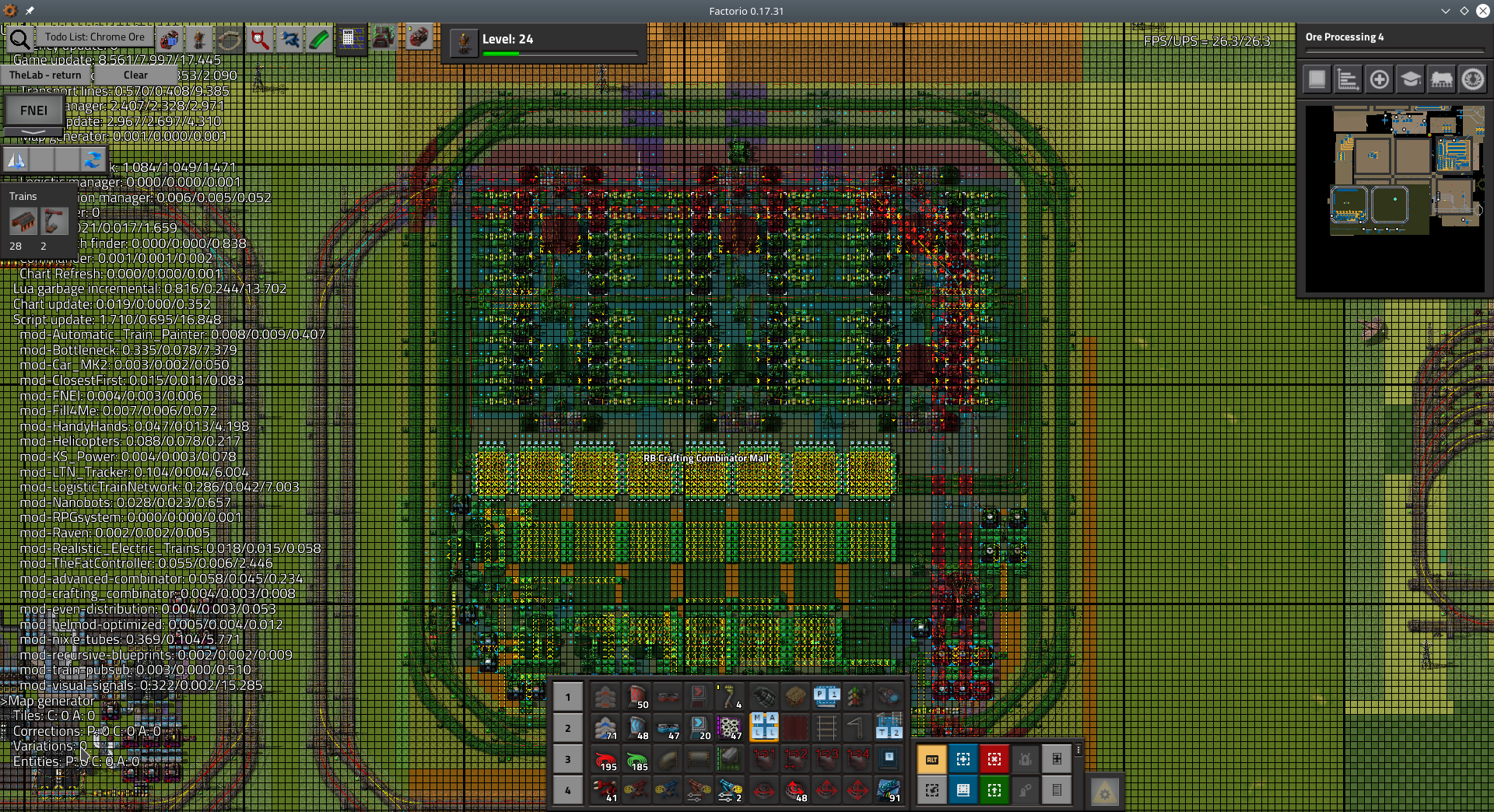The image size is (1494, 812).
Task: Click the yellow gear warning alert icon
Action: click(1105, 792)
